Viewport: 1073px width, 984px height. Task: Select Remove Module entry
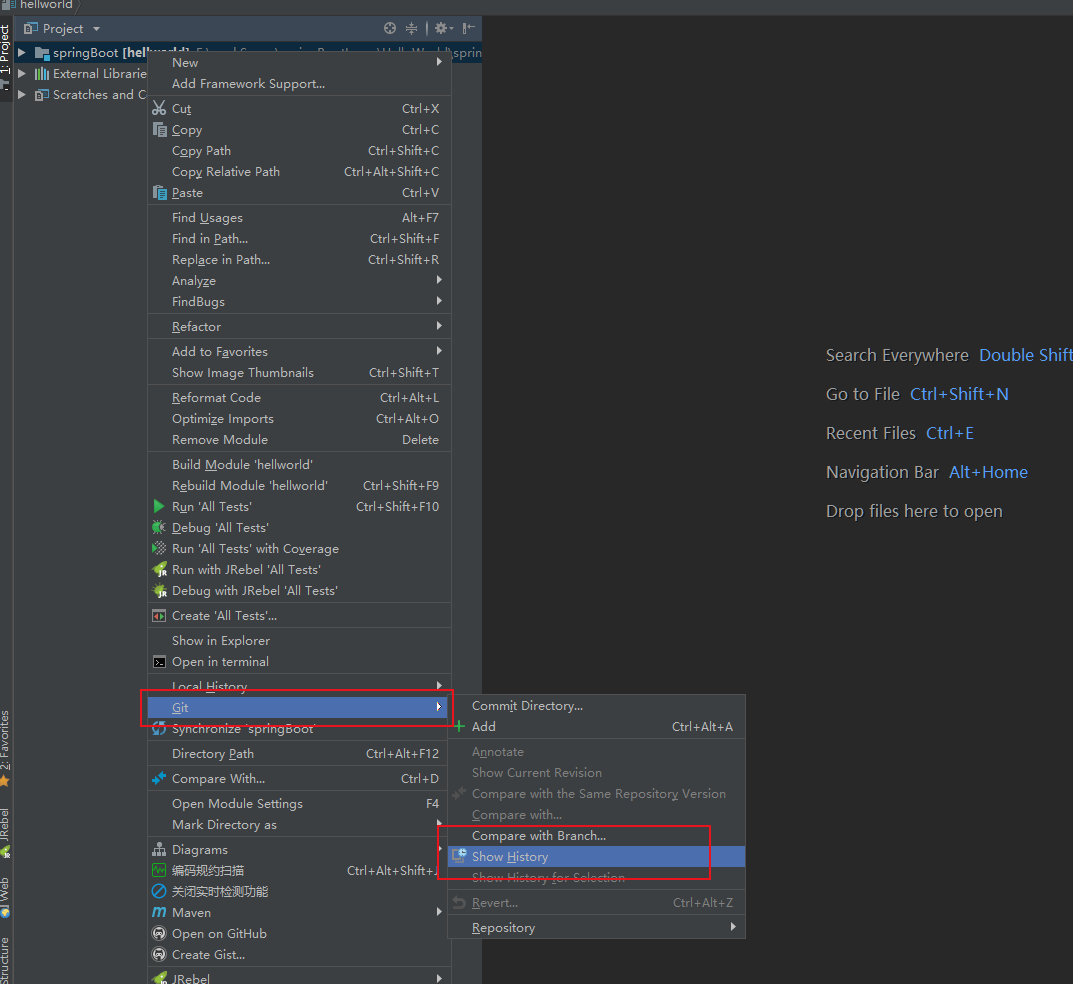click(299, 439)
